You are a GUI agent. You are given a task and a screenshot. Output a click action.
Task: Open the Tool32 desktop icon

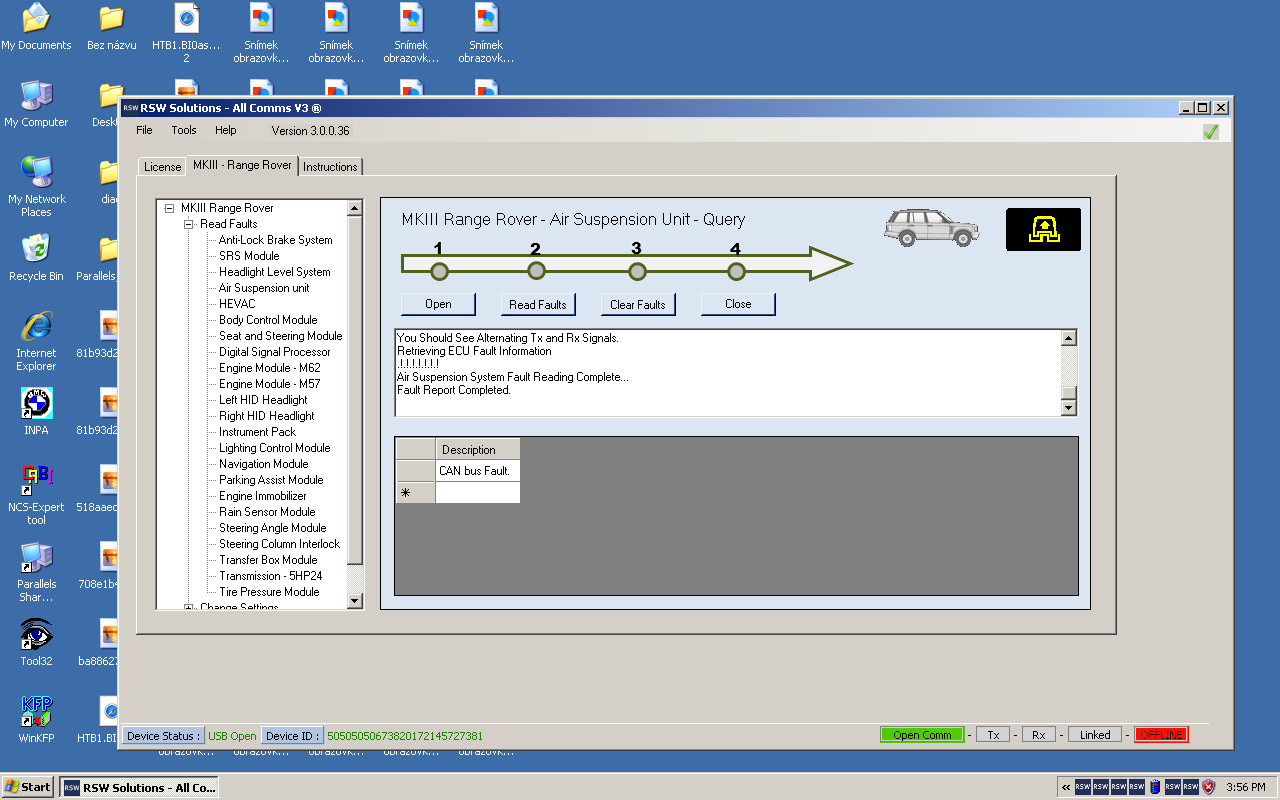pos(37,636)
